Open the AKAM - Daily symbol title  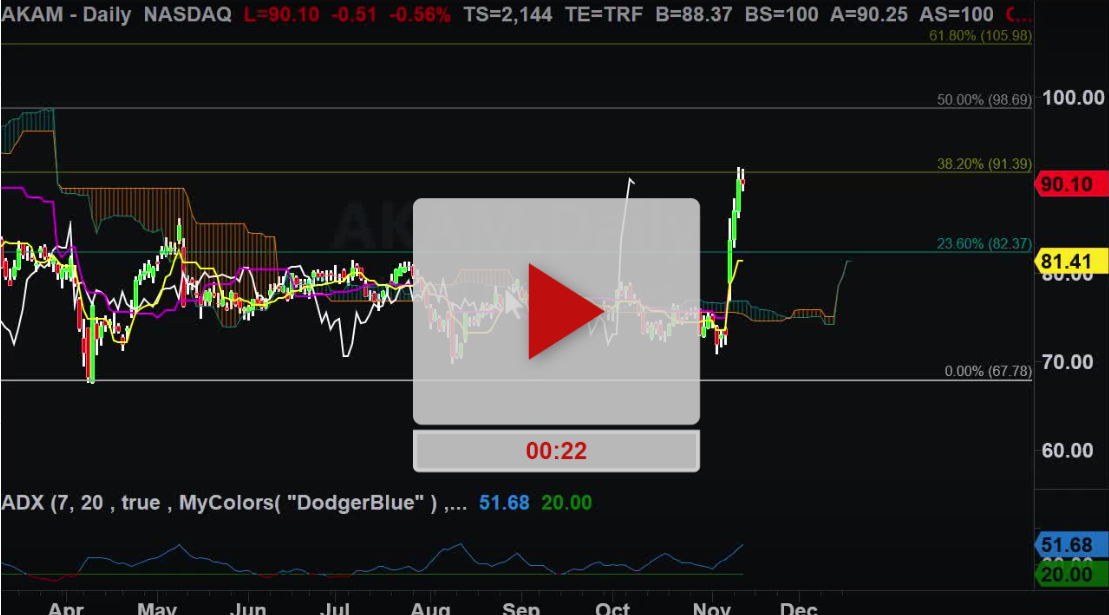[x=68, y=15]
